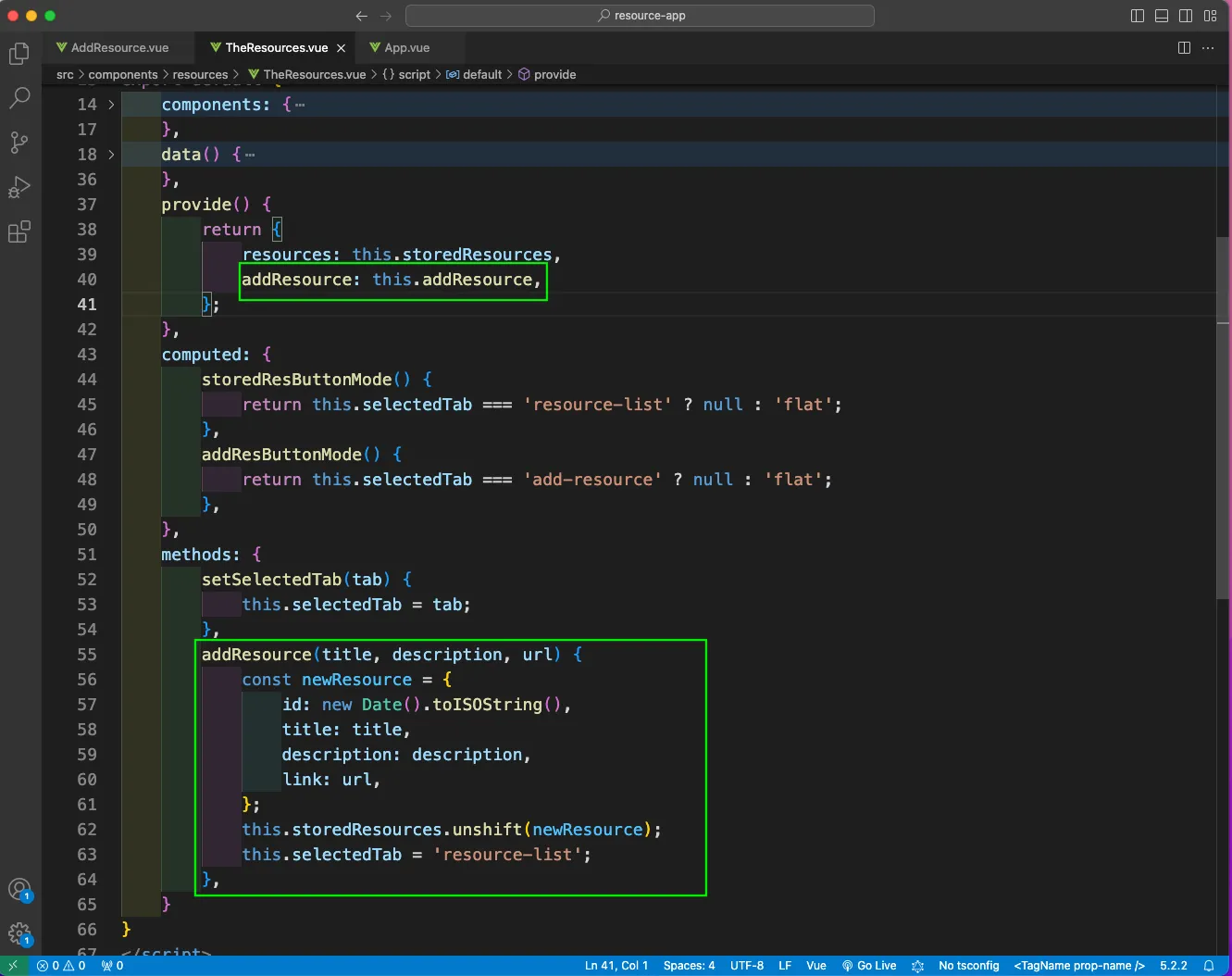Select the TheResources.vue breadcrumb
Viewport: 1232px width, 976px height.
(x=306, y=74)
